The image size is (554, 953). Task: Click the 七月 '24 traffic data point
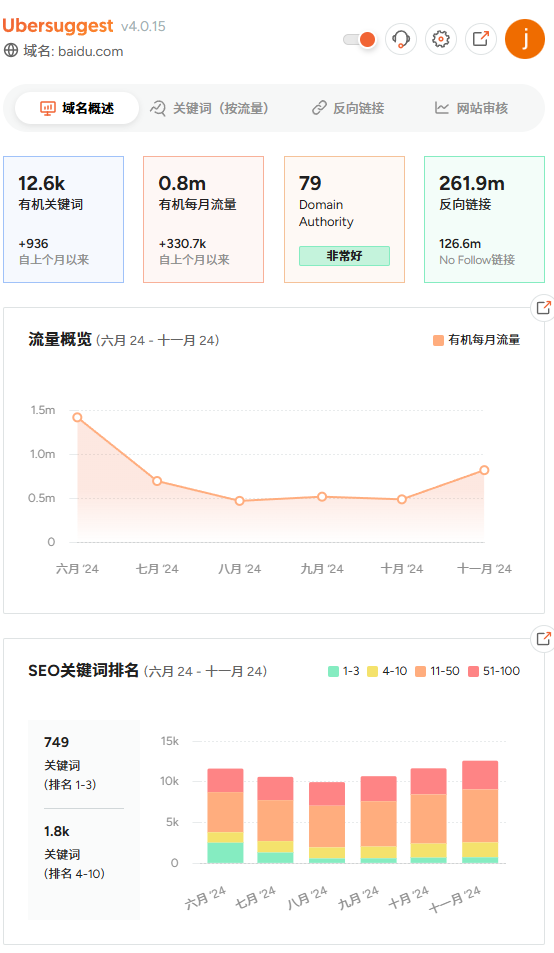pyautogui.click(x=157, y=481)
